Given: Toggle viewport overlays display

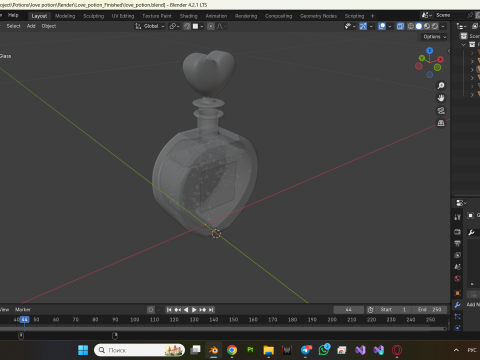Looking at the screenshot, I should point(382,26).
